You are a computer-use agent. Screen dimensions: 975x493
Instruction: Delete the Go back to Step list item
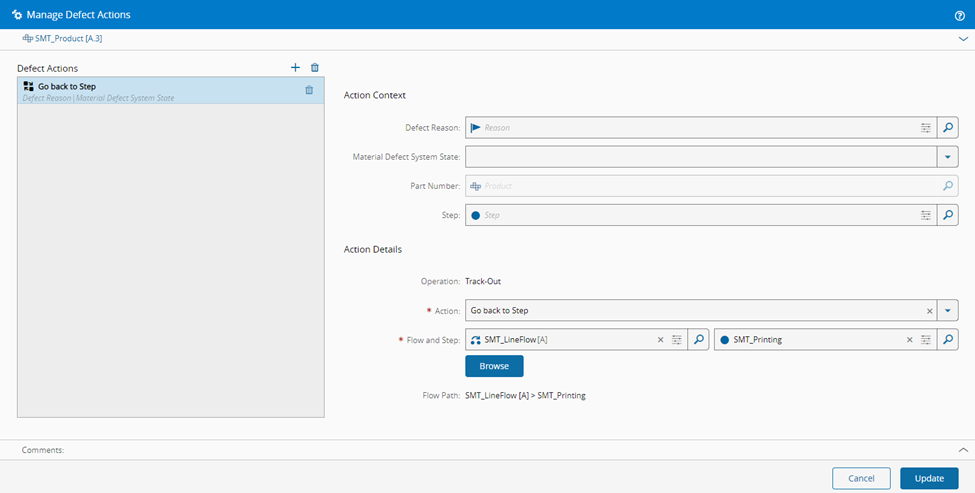pos(309,90)
